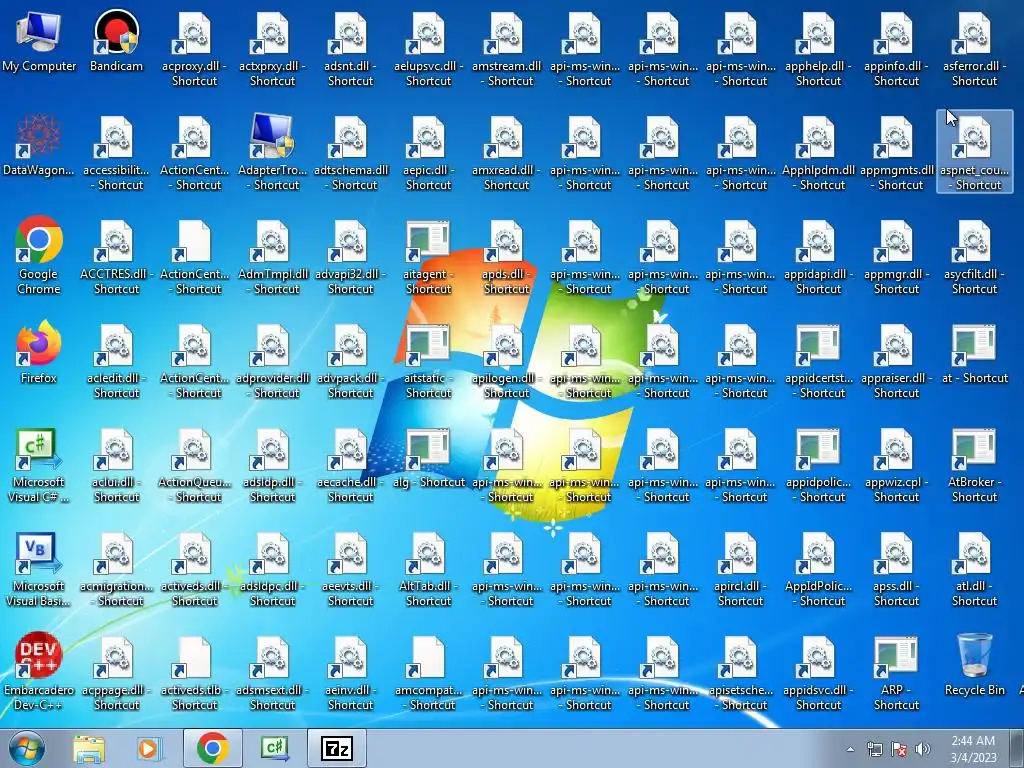Image resolution: width=1024 pixels, height=768 pixels.
Task: Show hidden system tray icons
Action: (x=850, y=750)
